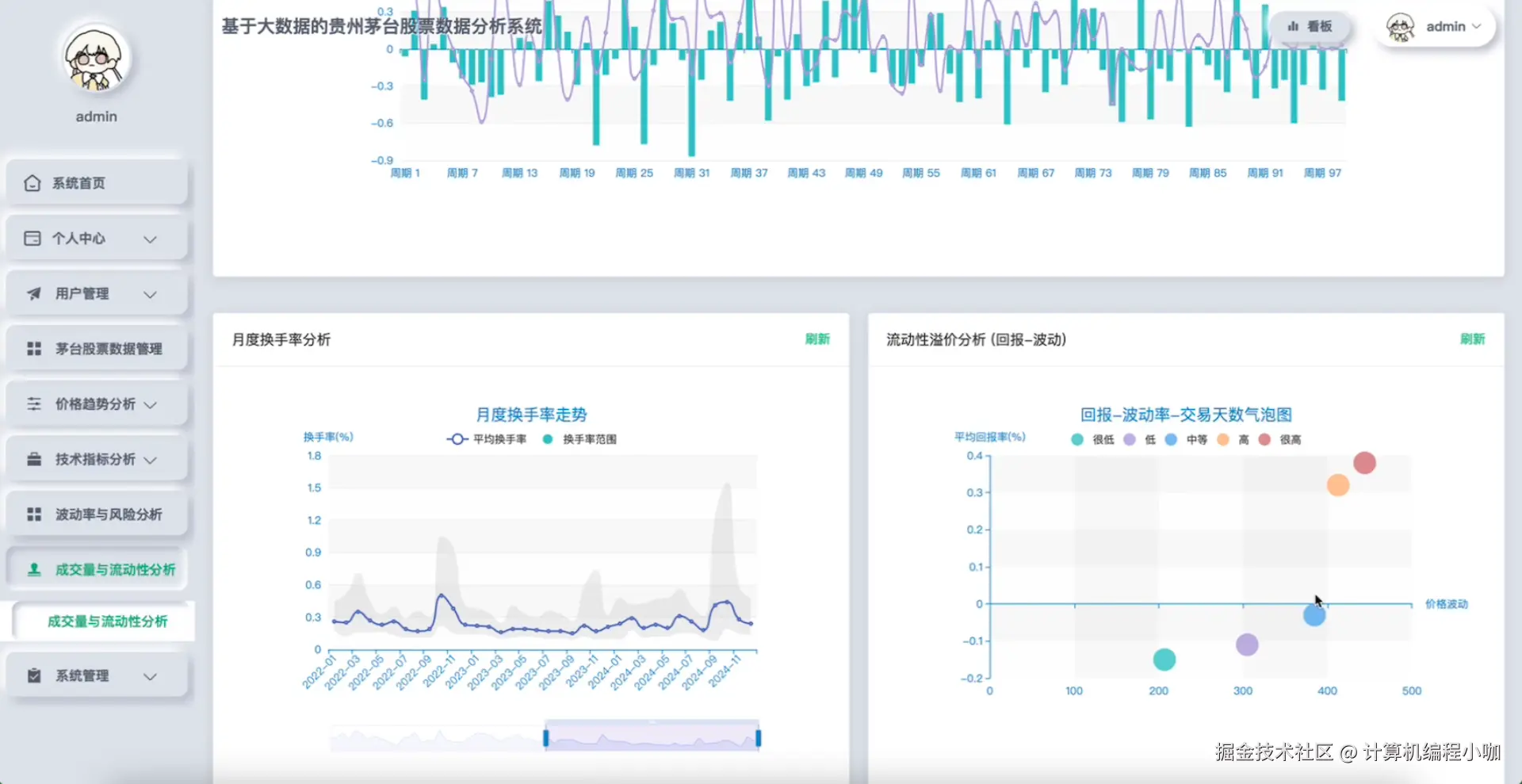Click the large admin avatar in sidebar

point(96,59)
